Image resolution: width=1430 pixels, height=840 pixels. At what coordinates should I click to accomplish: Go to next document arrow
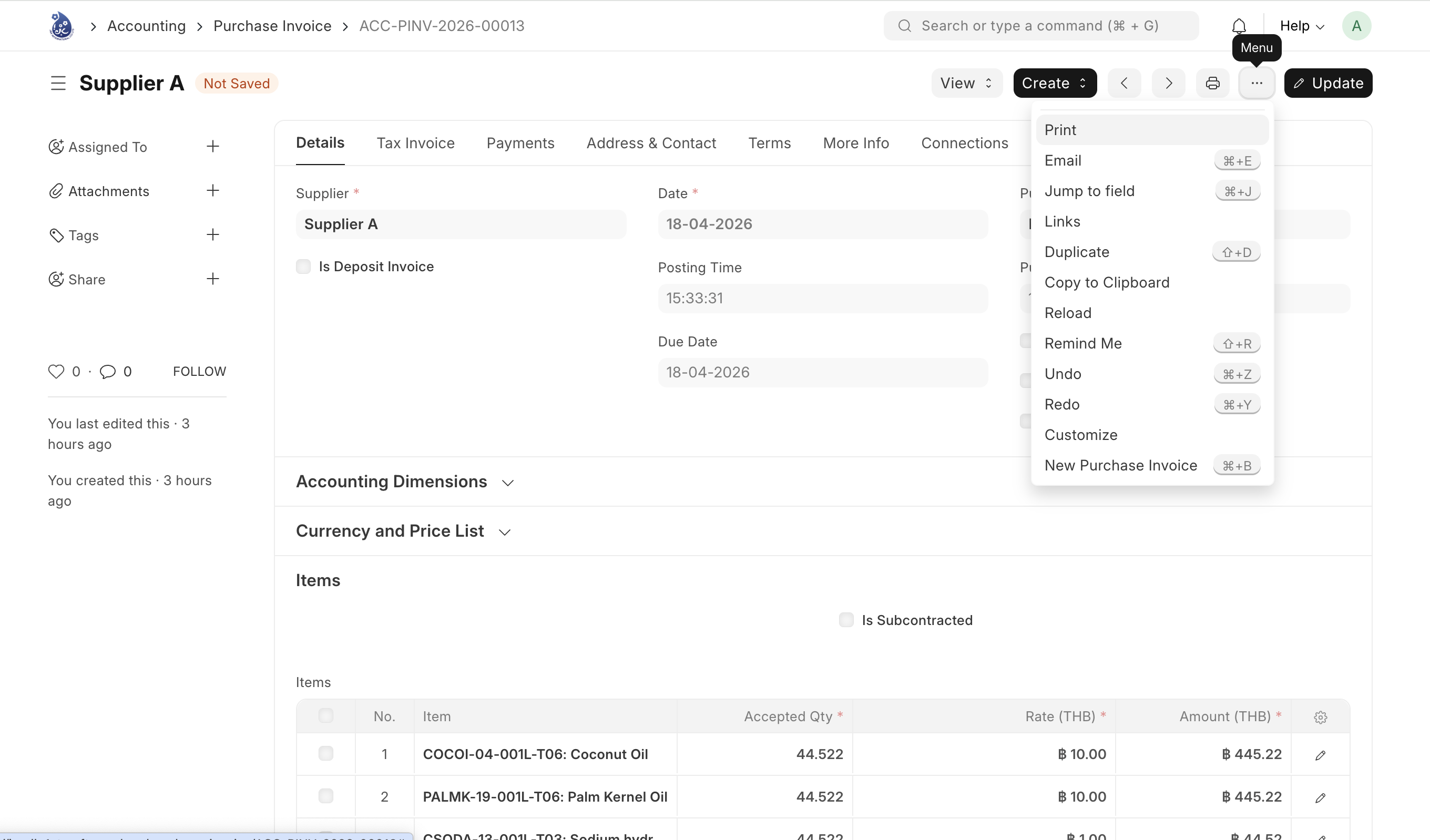[1168, 84]
